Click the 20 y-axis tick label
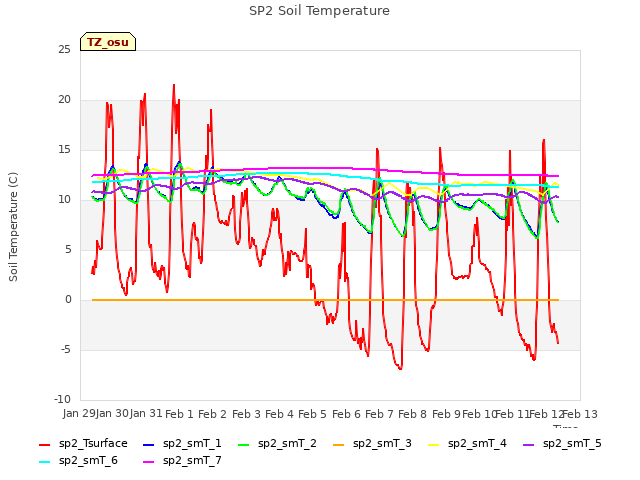 [x=64, y=99]
